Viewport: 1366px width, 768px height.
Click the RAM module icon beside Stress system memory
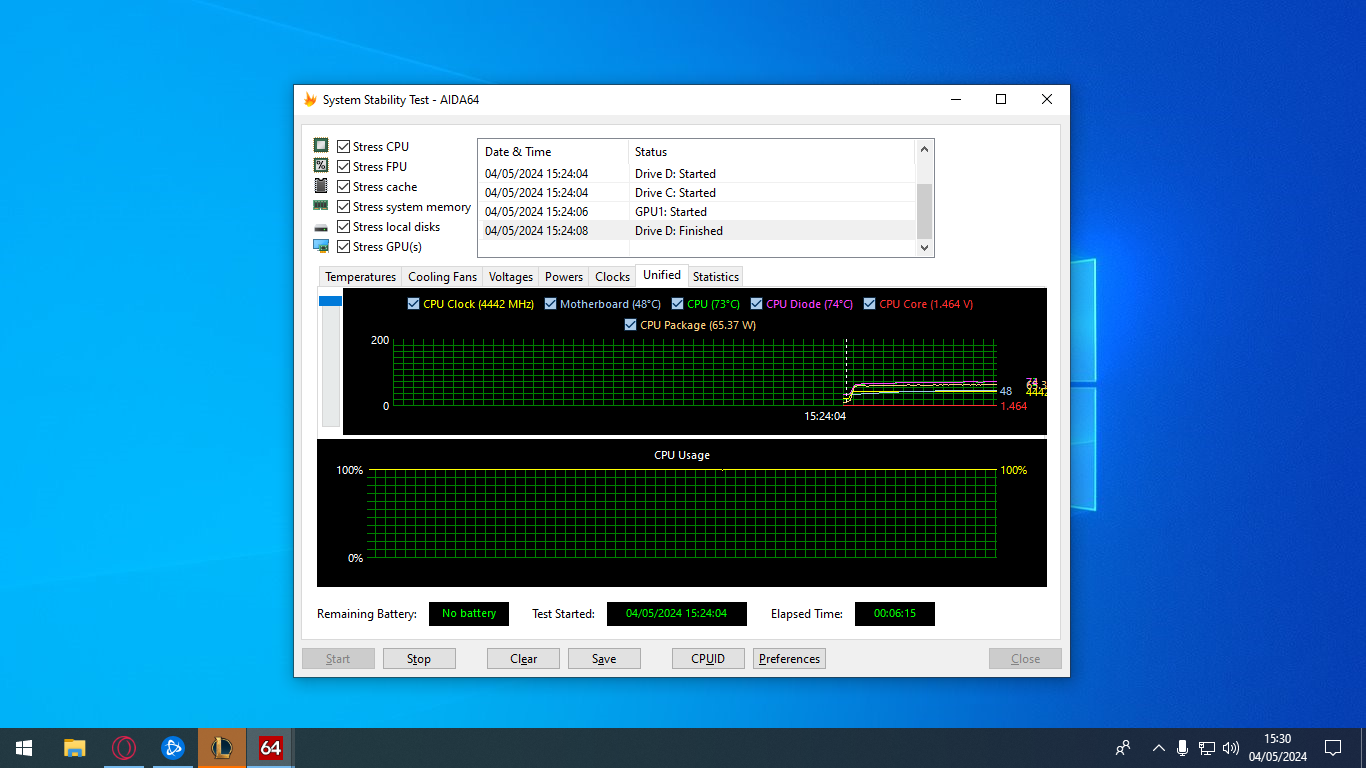click(321, 206)
